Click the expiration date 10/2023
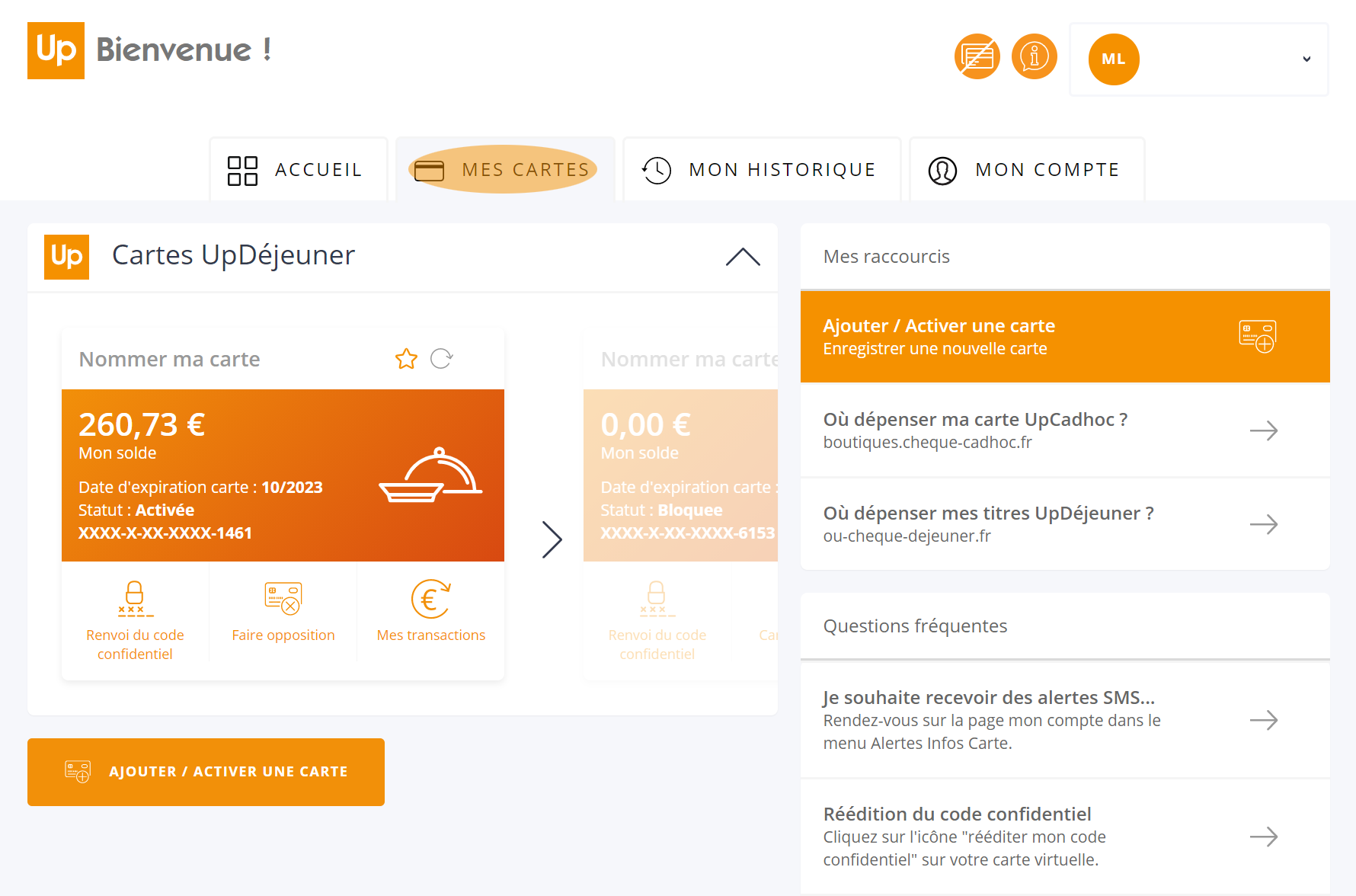 coord(292,488)
